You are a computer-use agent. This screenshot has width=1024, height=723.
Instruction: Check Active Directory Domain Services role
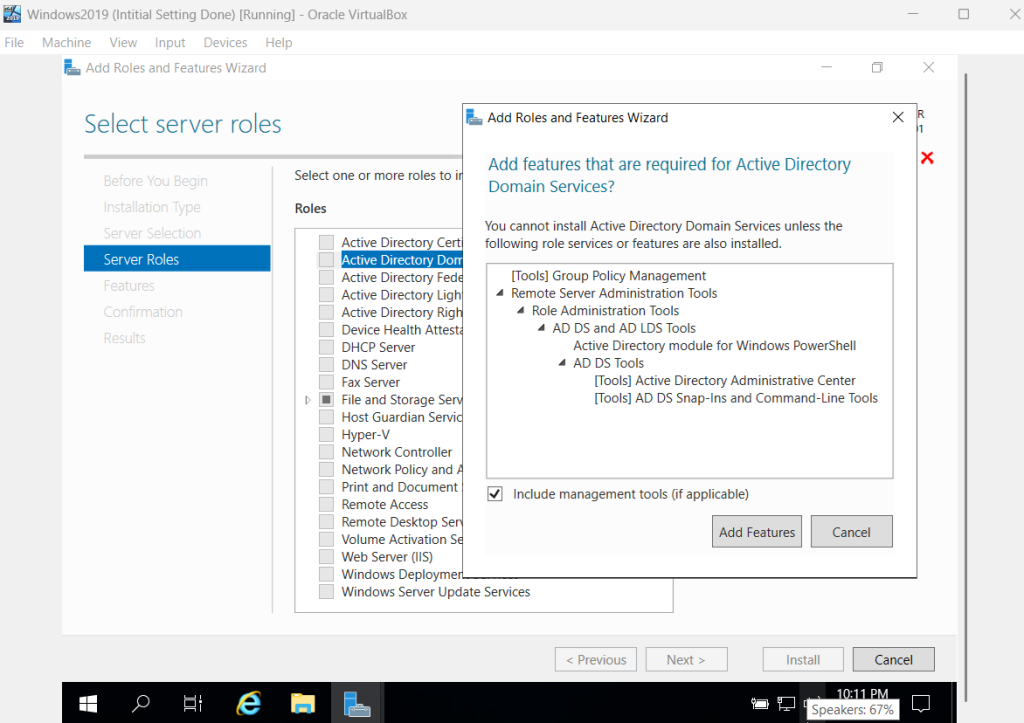[327, 260]
